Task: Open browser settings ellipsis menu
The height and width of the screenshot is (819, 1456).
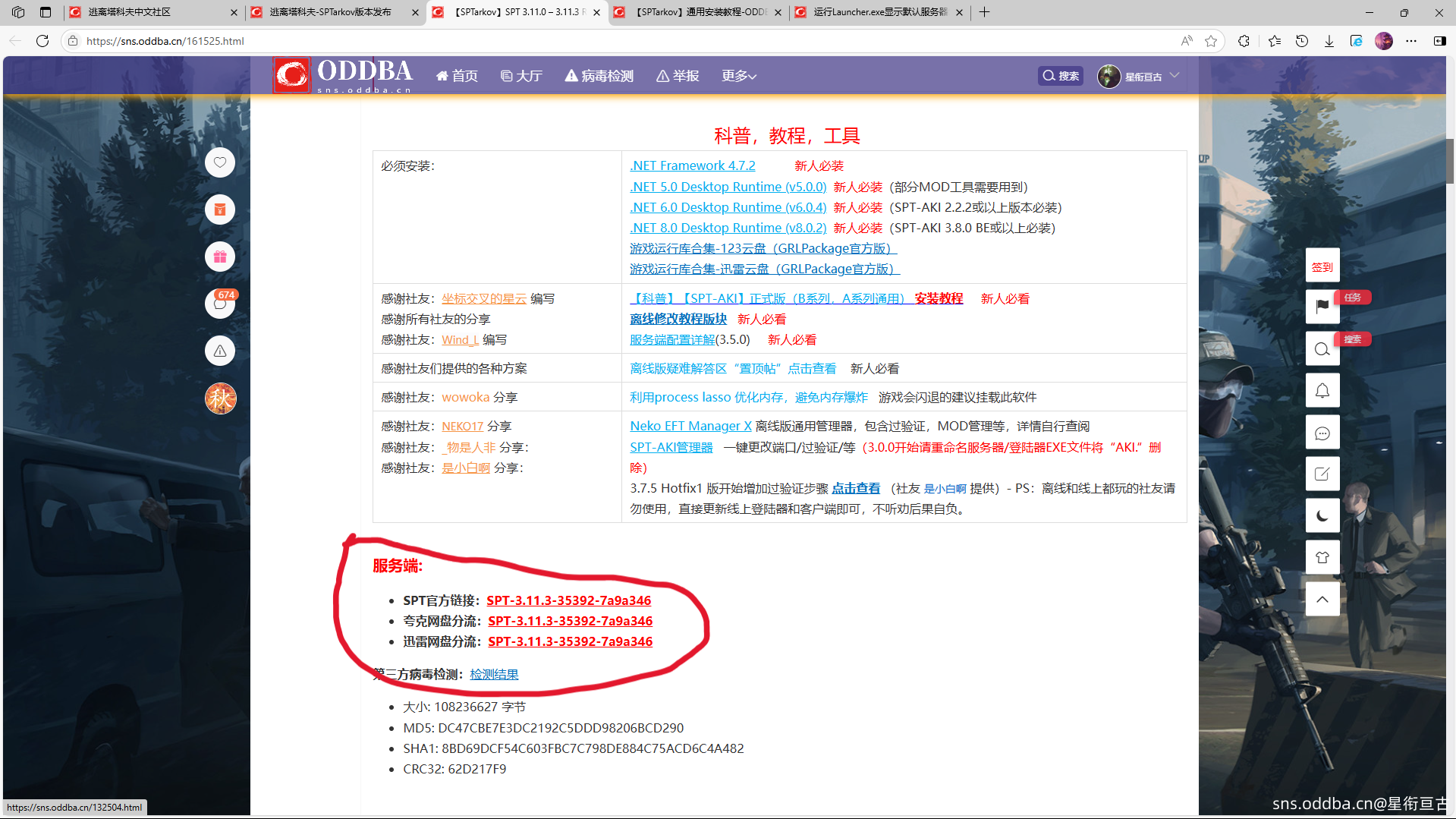Action: pos(1411,41)
